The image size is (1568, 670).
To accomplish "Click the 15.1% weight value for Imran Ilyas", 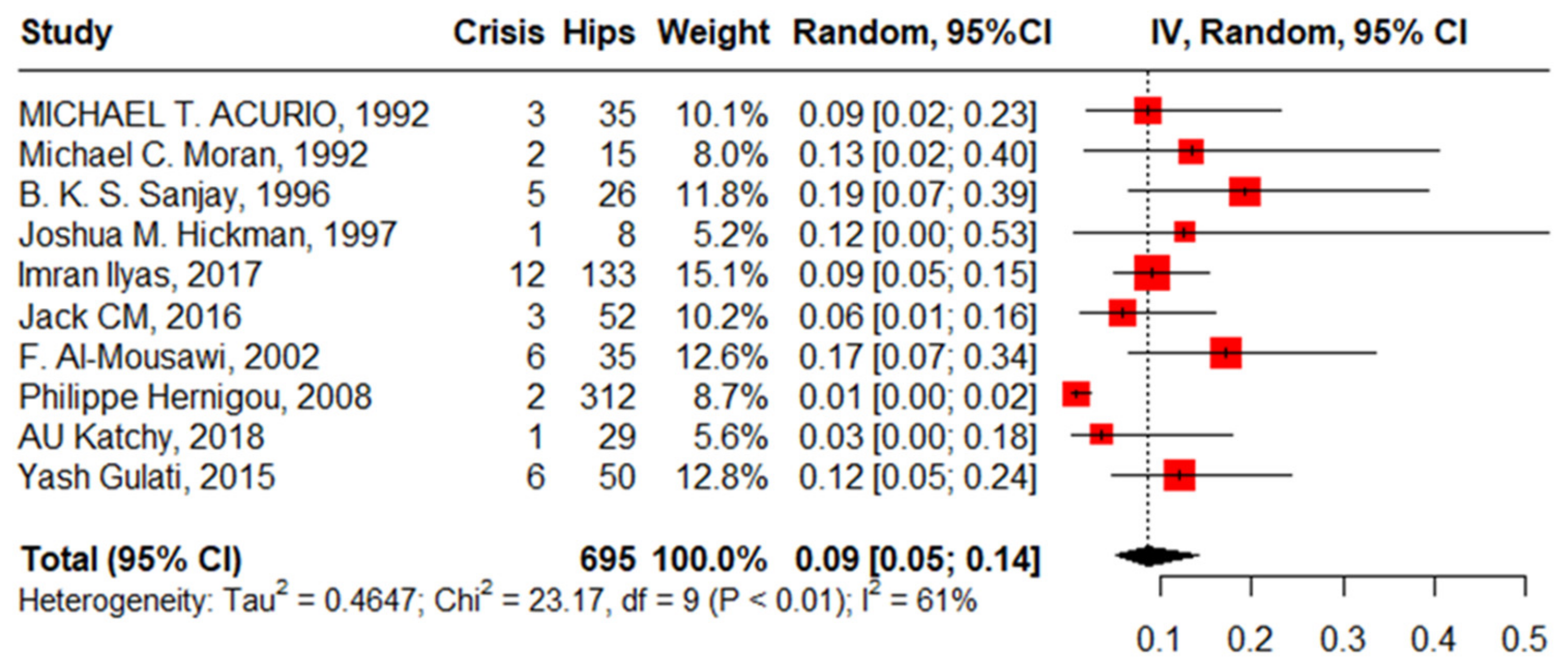I will [721, 275].
